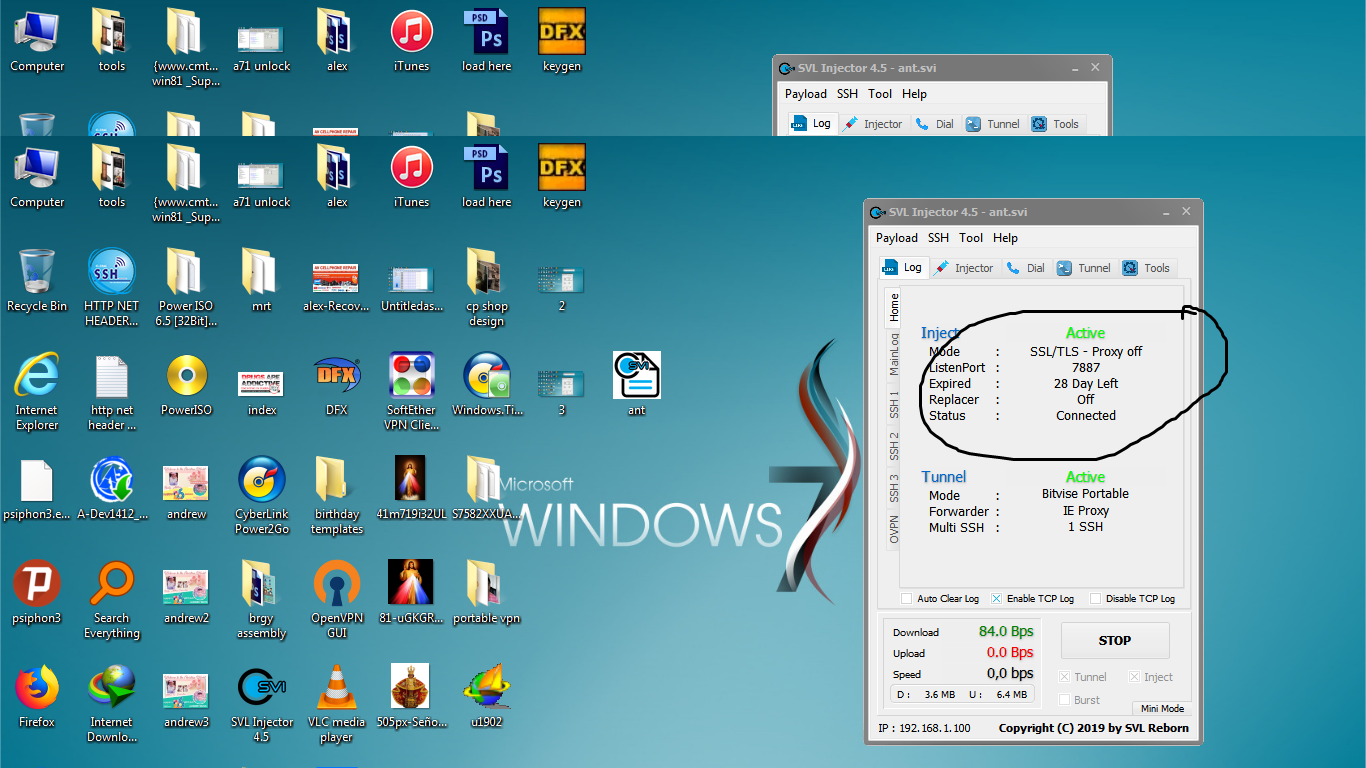Click the "Bitvise Portable" tunnel mode text
Screen dimensions: 1366x768
coord(1085,494)
